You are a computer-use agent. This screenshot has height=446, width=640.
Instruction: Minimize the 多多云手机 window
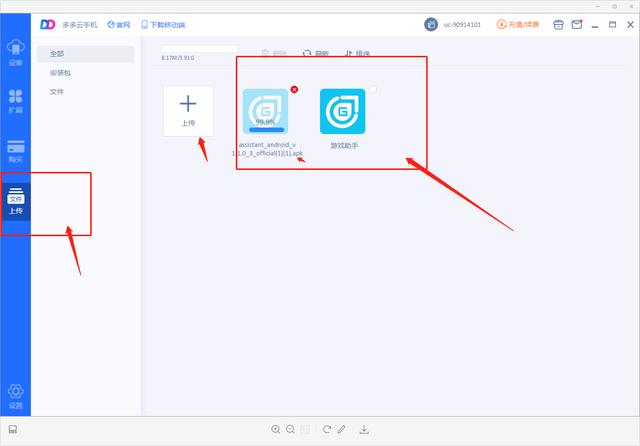point(595,25)
